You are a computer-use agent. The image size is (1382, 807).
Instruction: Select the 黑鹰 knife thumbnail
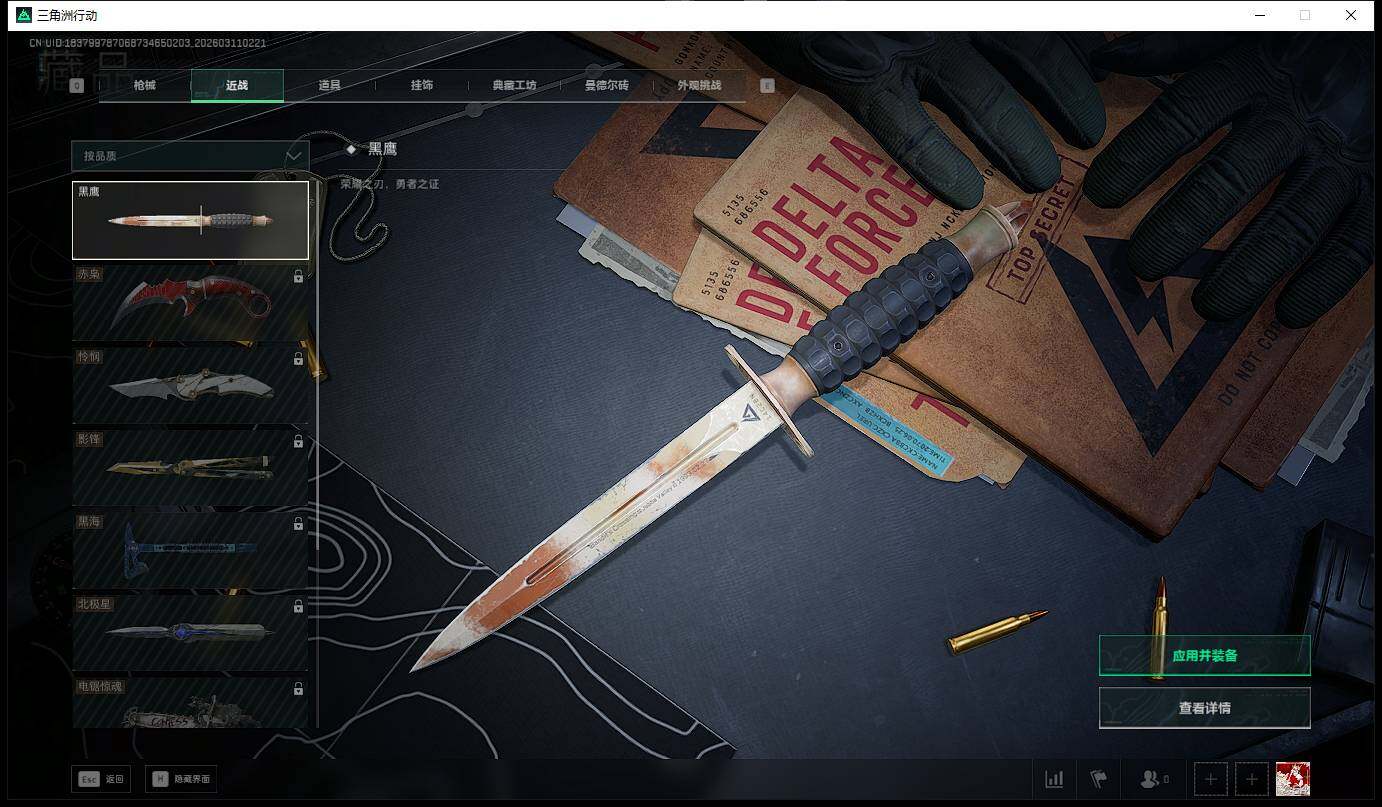coord(190,220)
